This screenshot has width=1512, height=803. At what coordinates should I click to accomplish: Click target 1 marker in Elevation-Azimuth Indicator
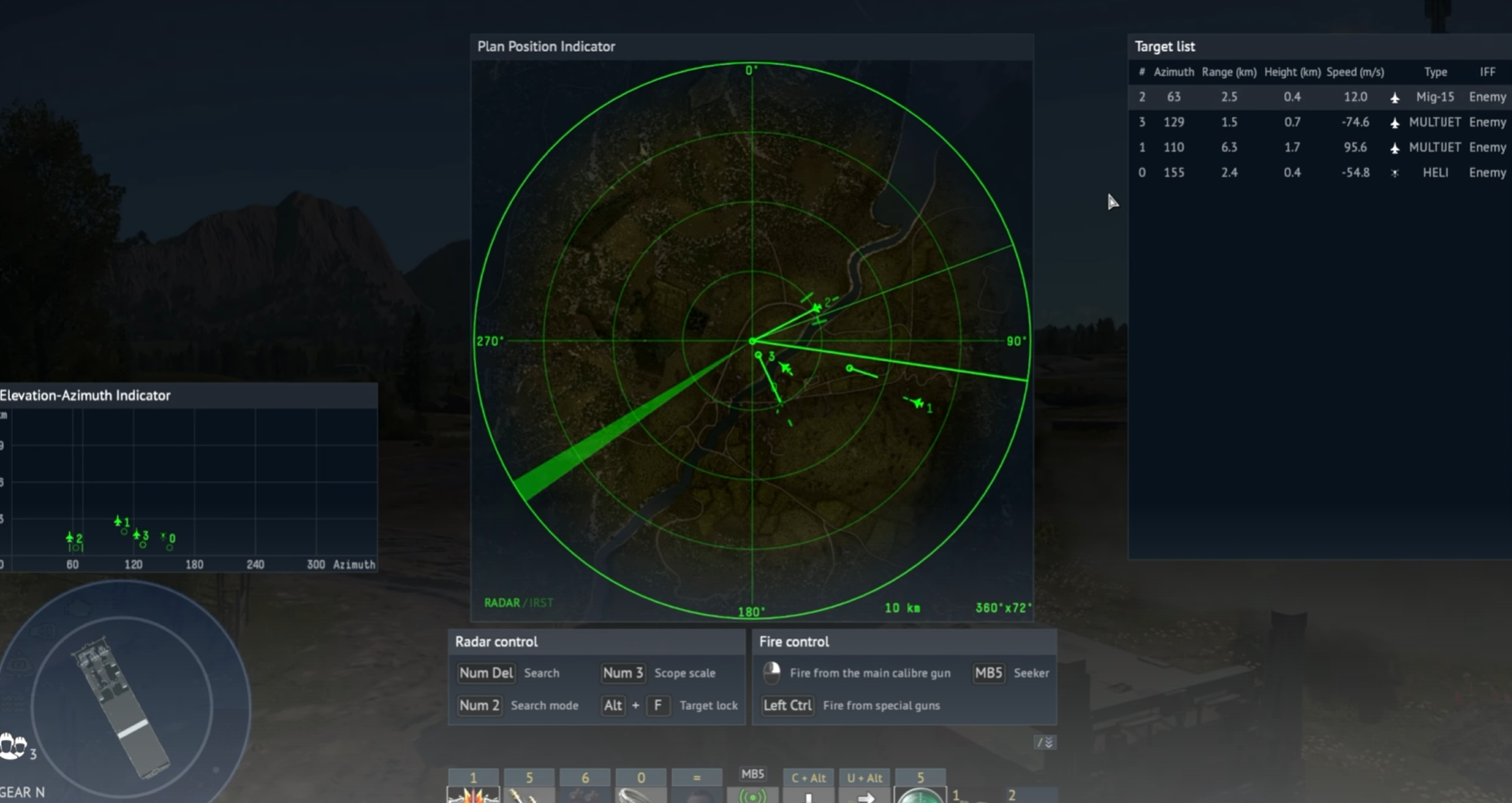pyautogui.click(x=118, y=521)
